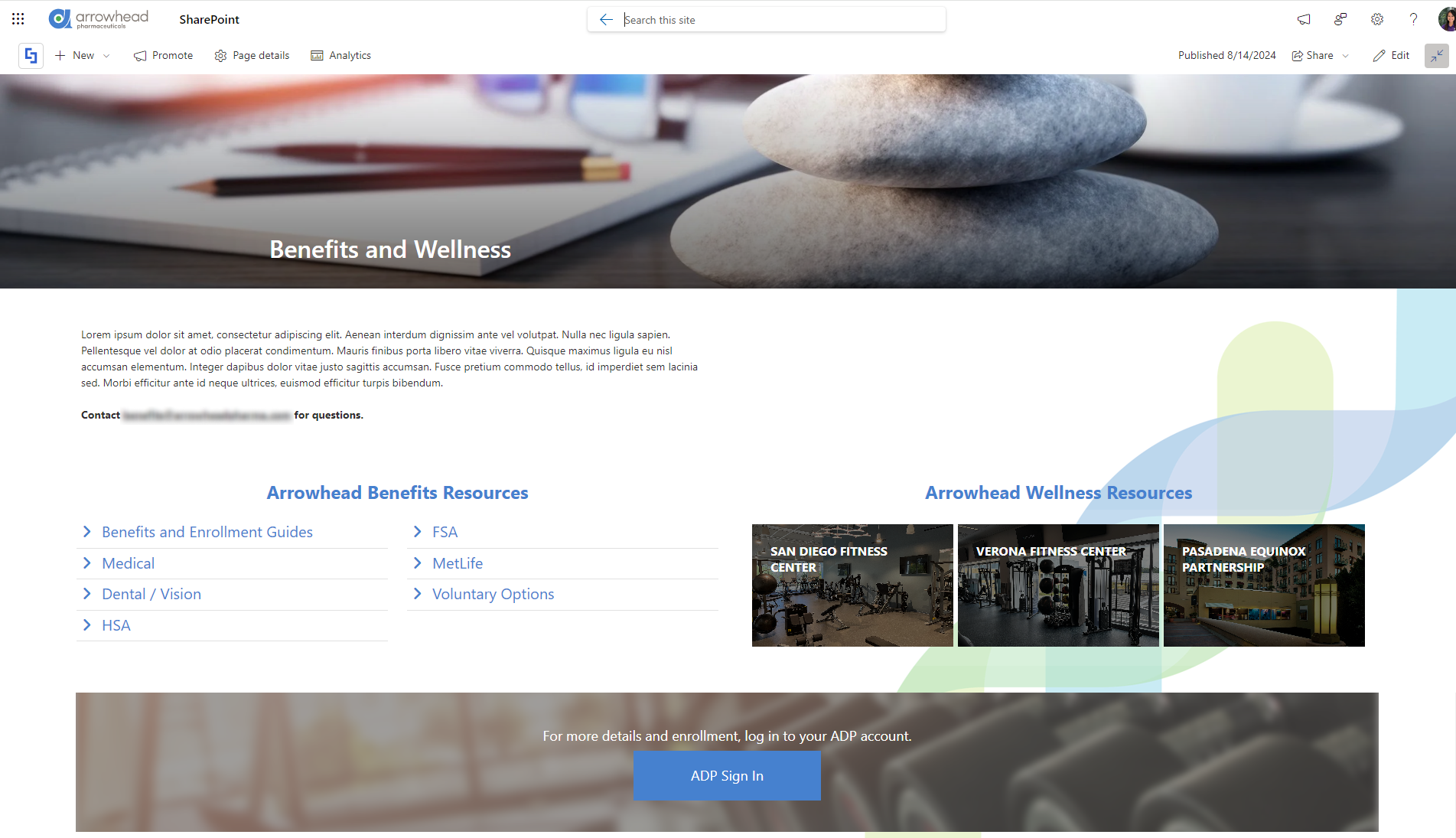
Task: View Analytics for this page
Action: click(340, 55)
